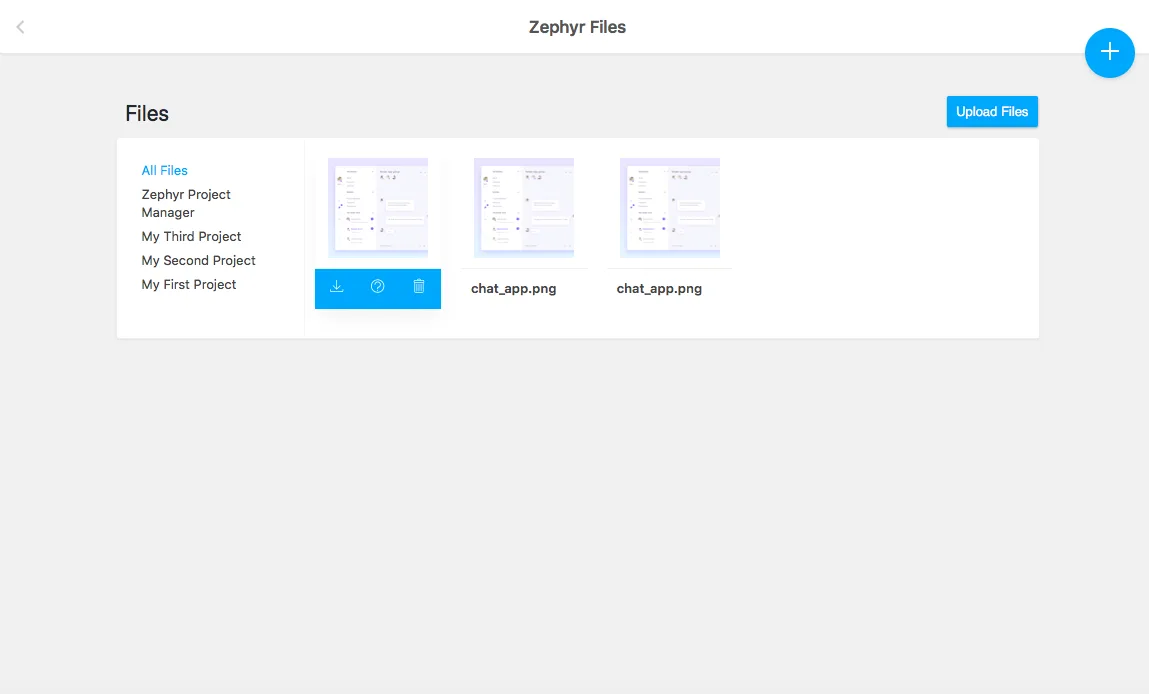The width and height of the screenshot is (1149, 694).
Task: Open the last chat_app.png thumbnail
Action: [x=670, y=208]
